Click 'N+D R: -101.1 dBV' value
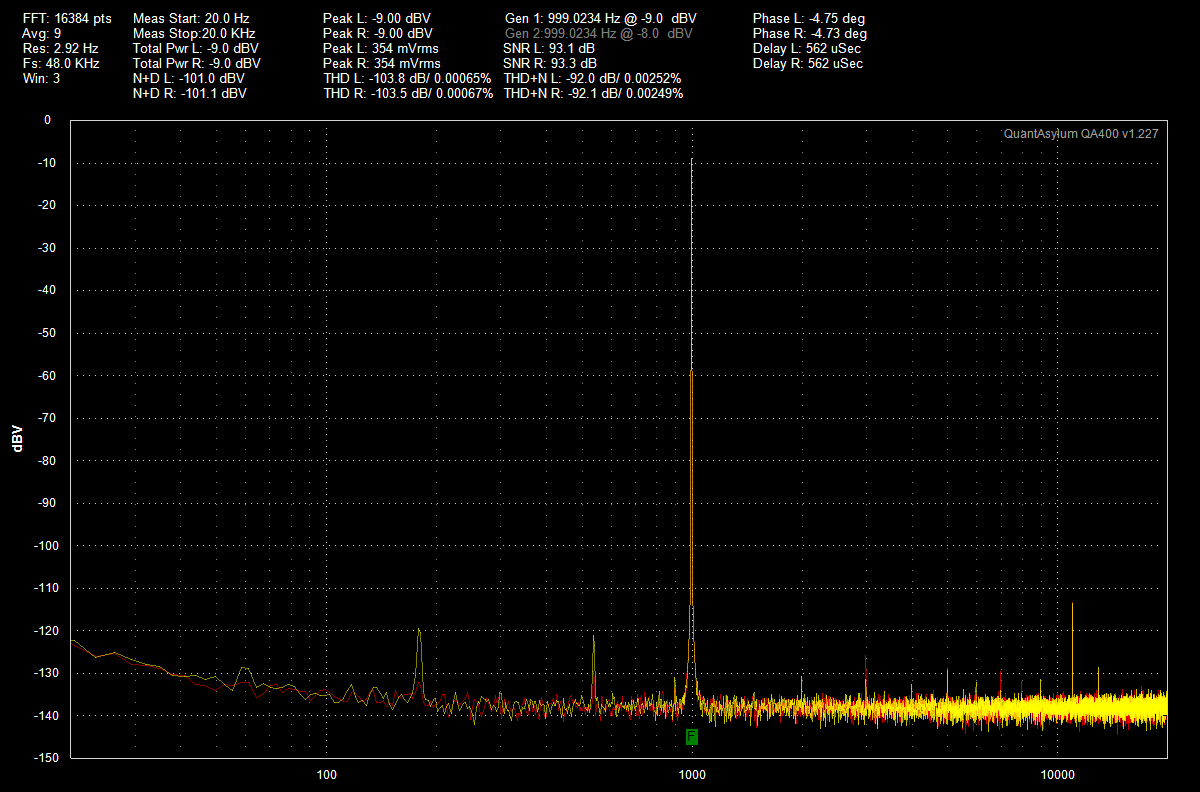 [189, 93]
